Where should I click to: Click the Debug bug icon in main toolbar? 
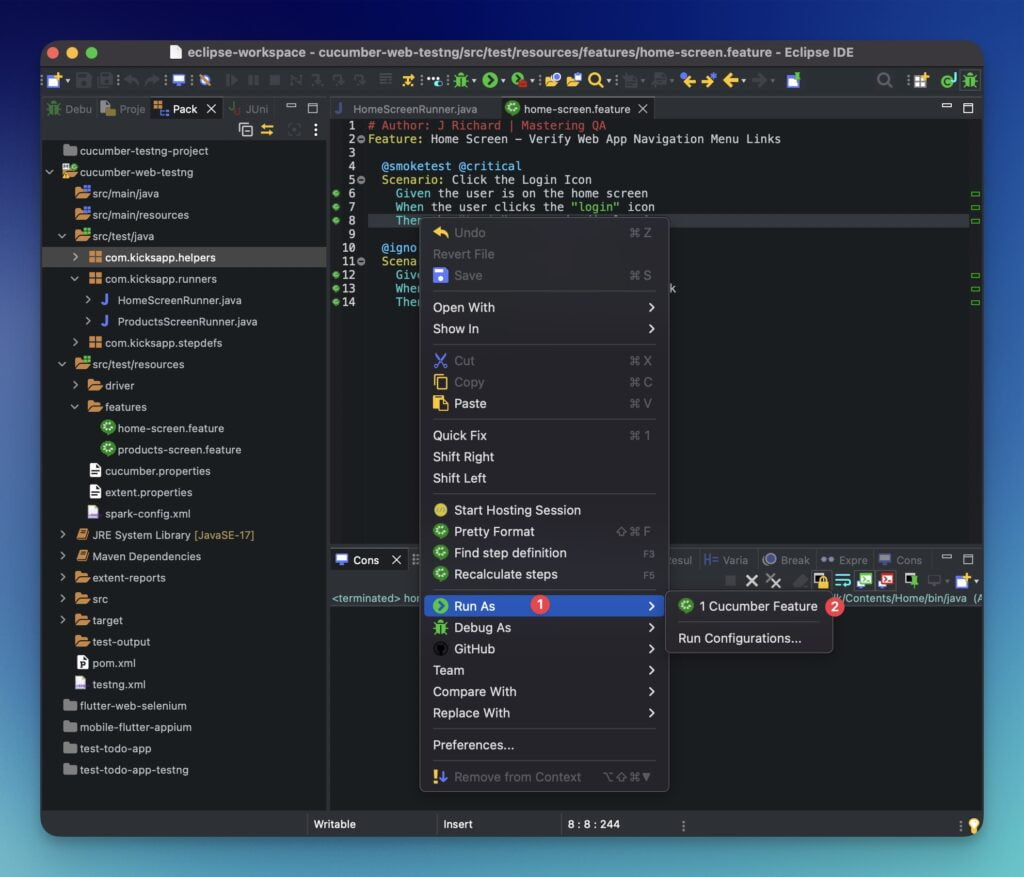tap(461, 80)
